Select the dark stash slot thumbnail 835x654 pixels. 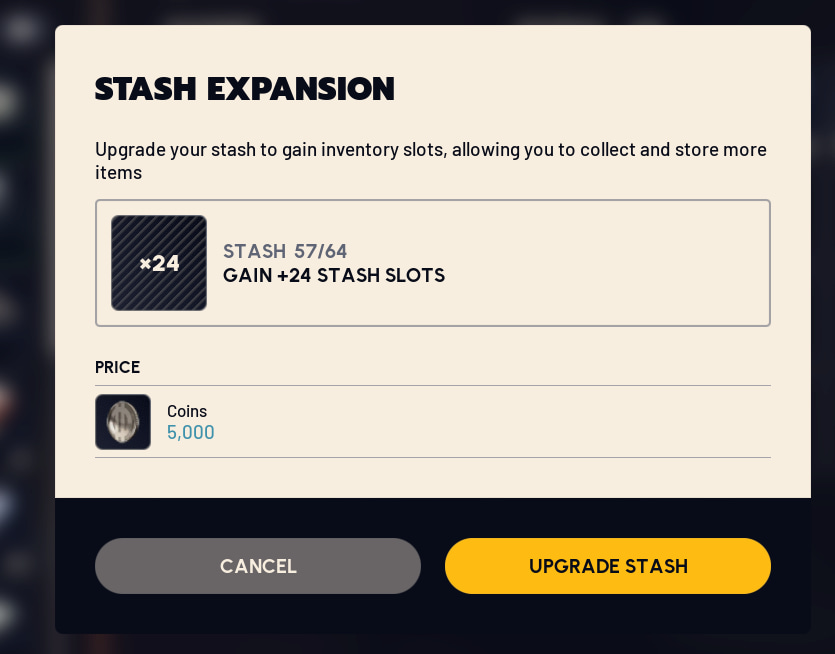click(159, 263)
